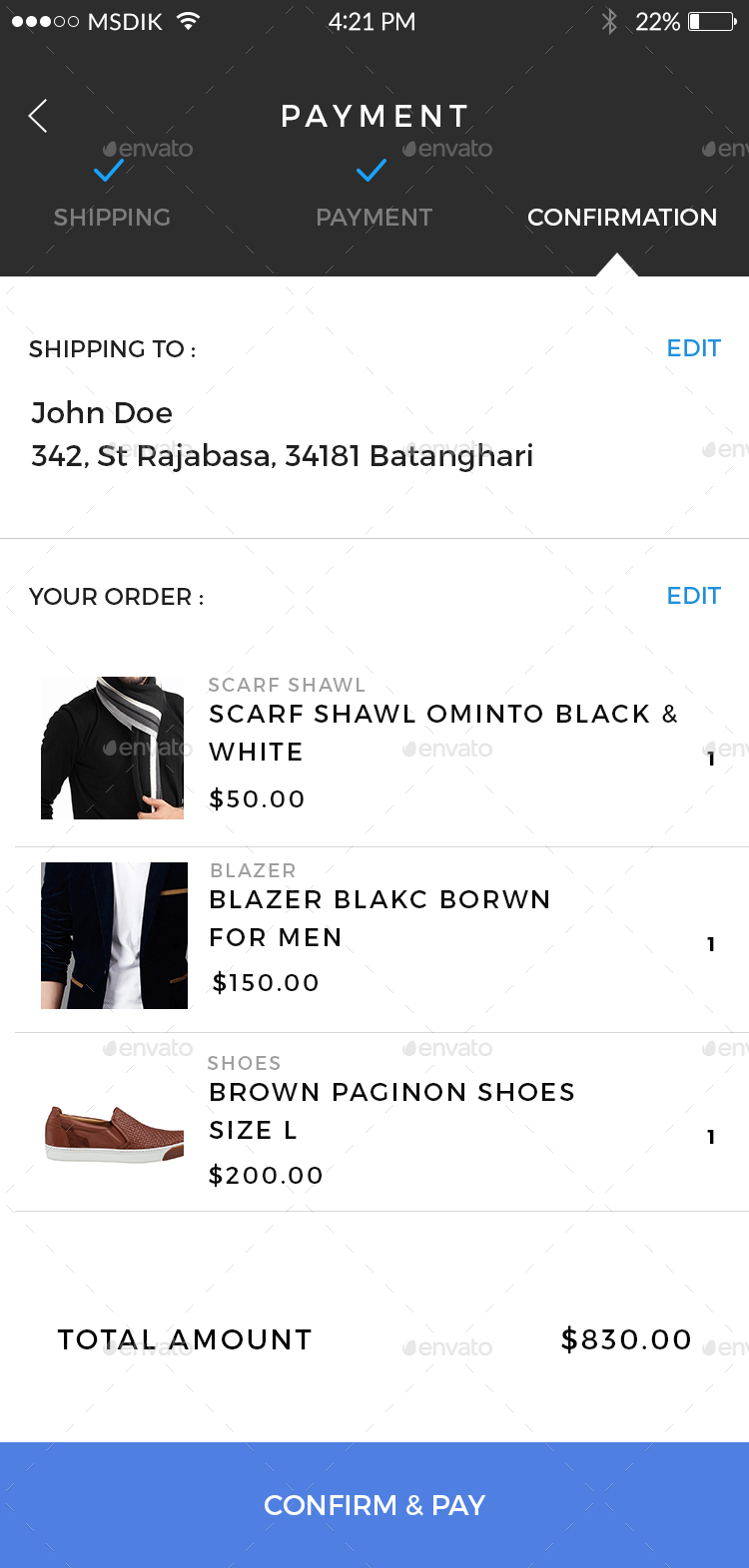Open the scarf shawl product thumbnail

(113, 748)
